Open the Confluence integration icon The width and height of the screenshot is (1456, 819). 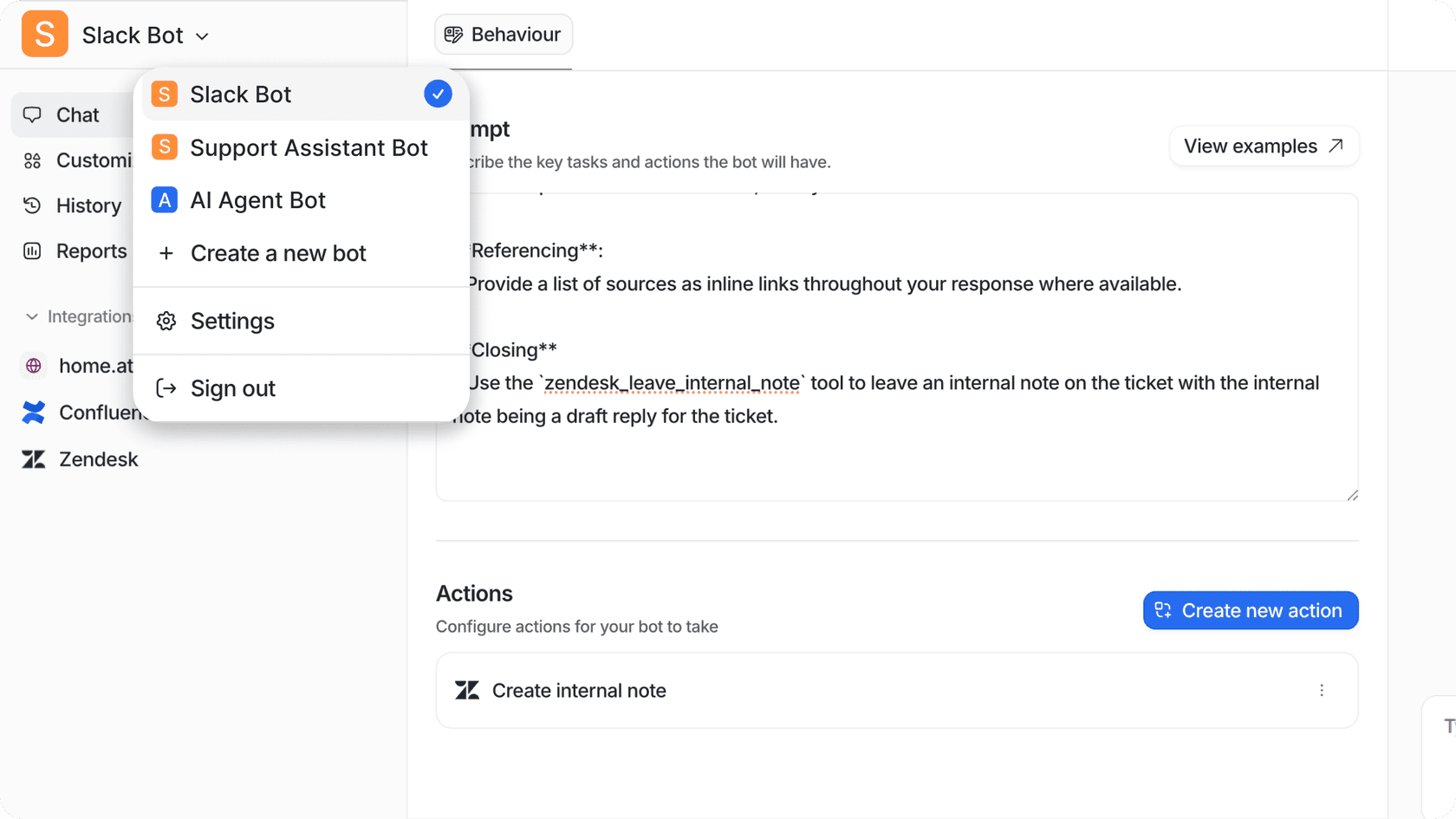[x=34, y=413]
